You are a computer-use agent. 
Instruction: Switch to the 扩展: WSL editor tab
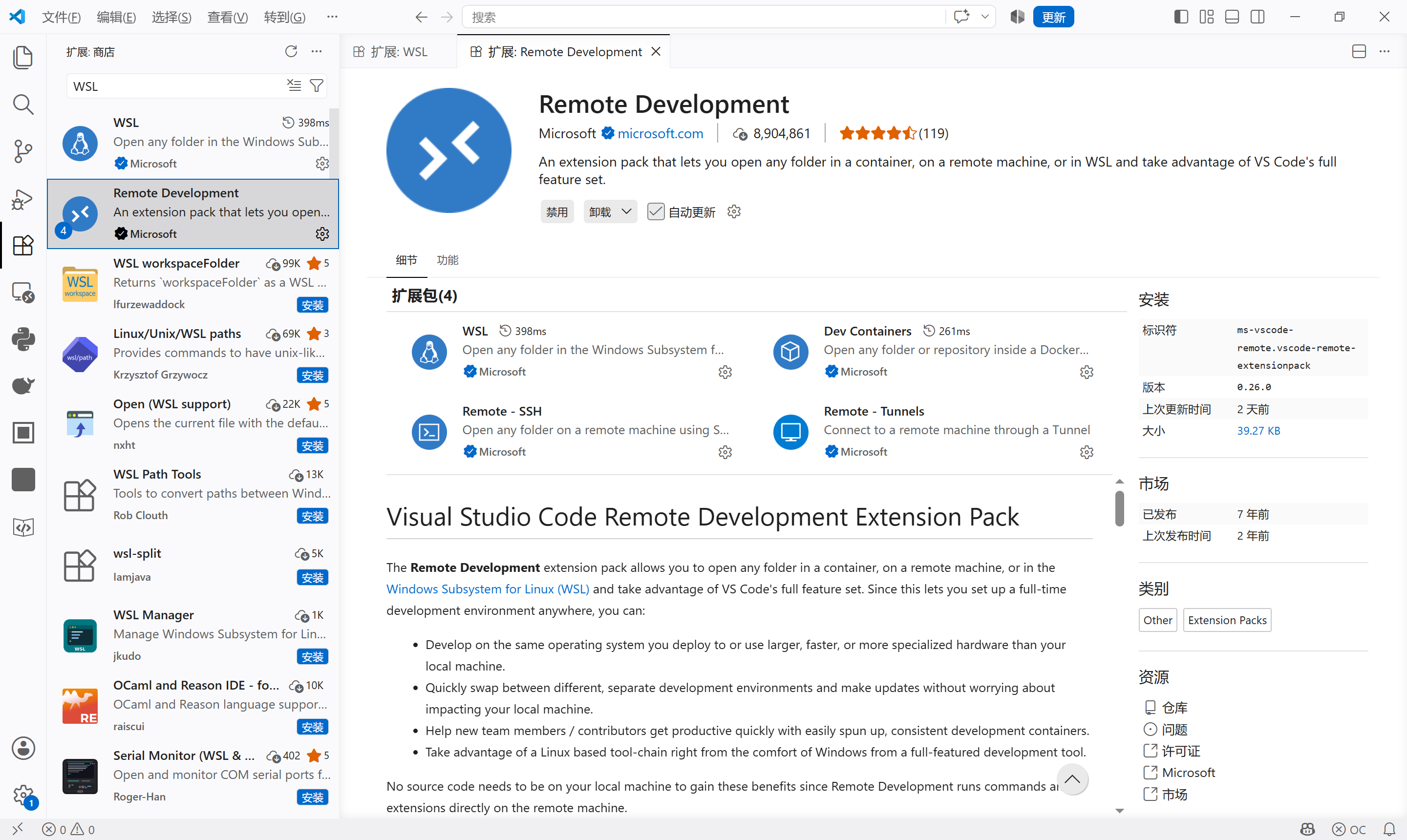click(398, 51)
